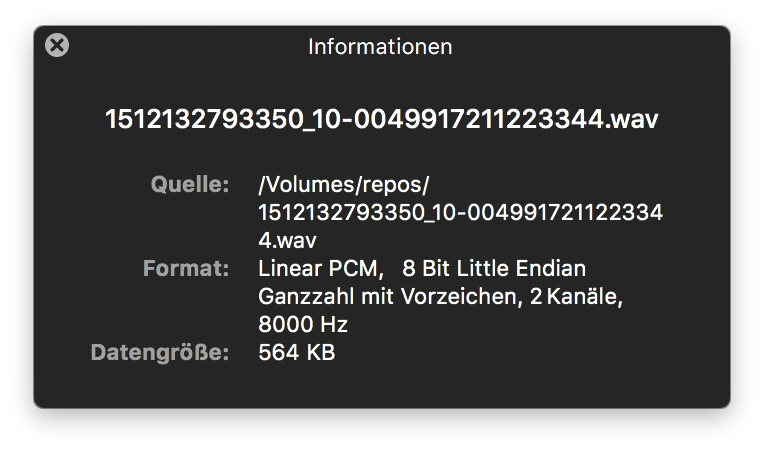Close the Informationen panel with the X button

pyautogui.click(x=57, y=45)
